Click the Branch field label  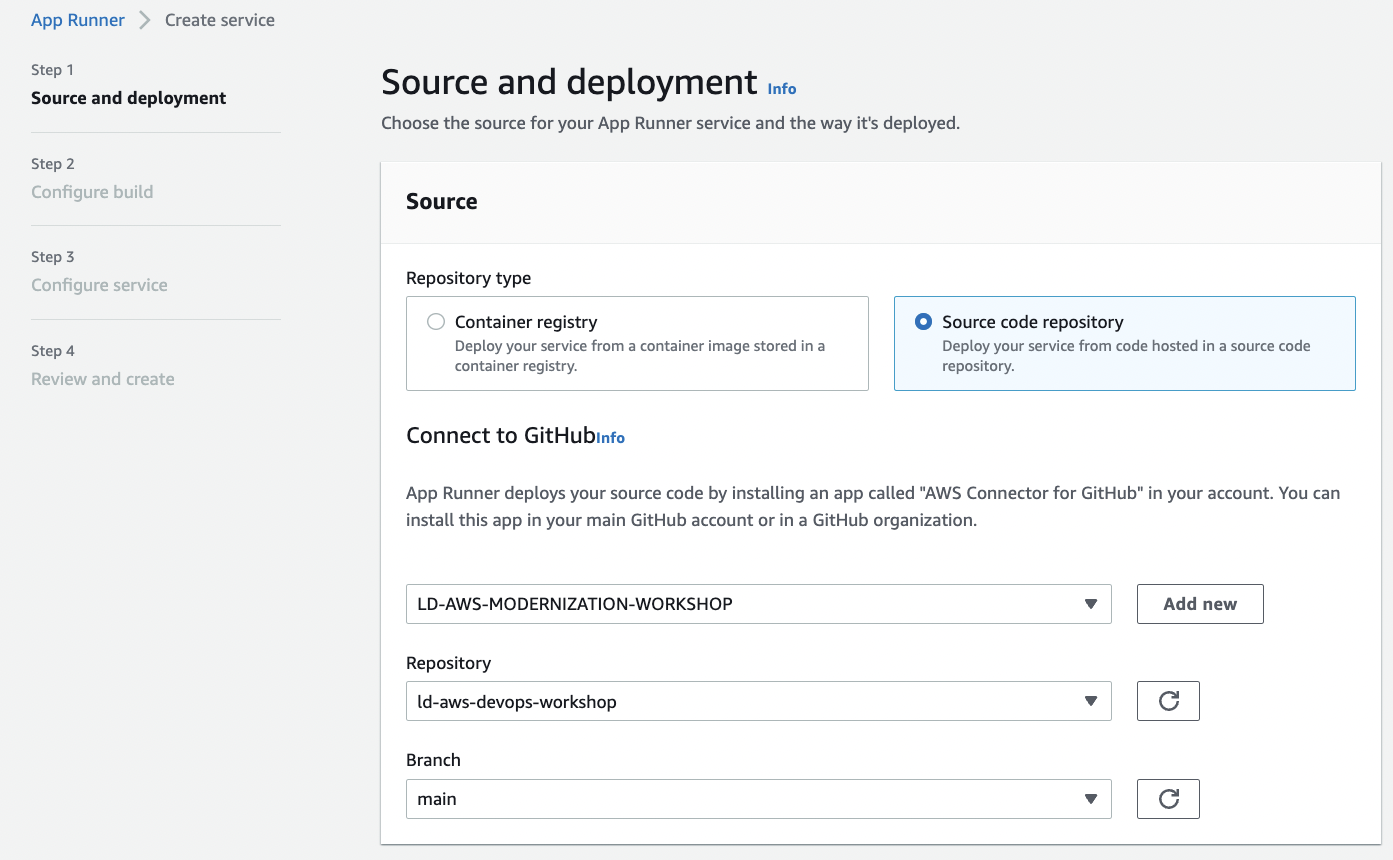click(433, 760)
